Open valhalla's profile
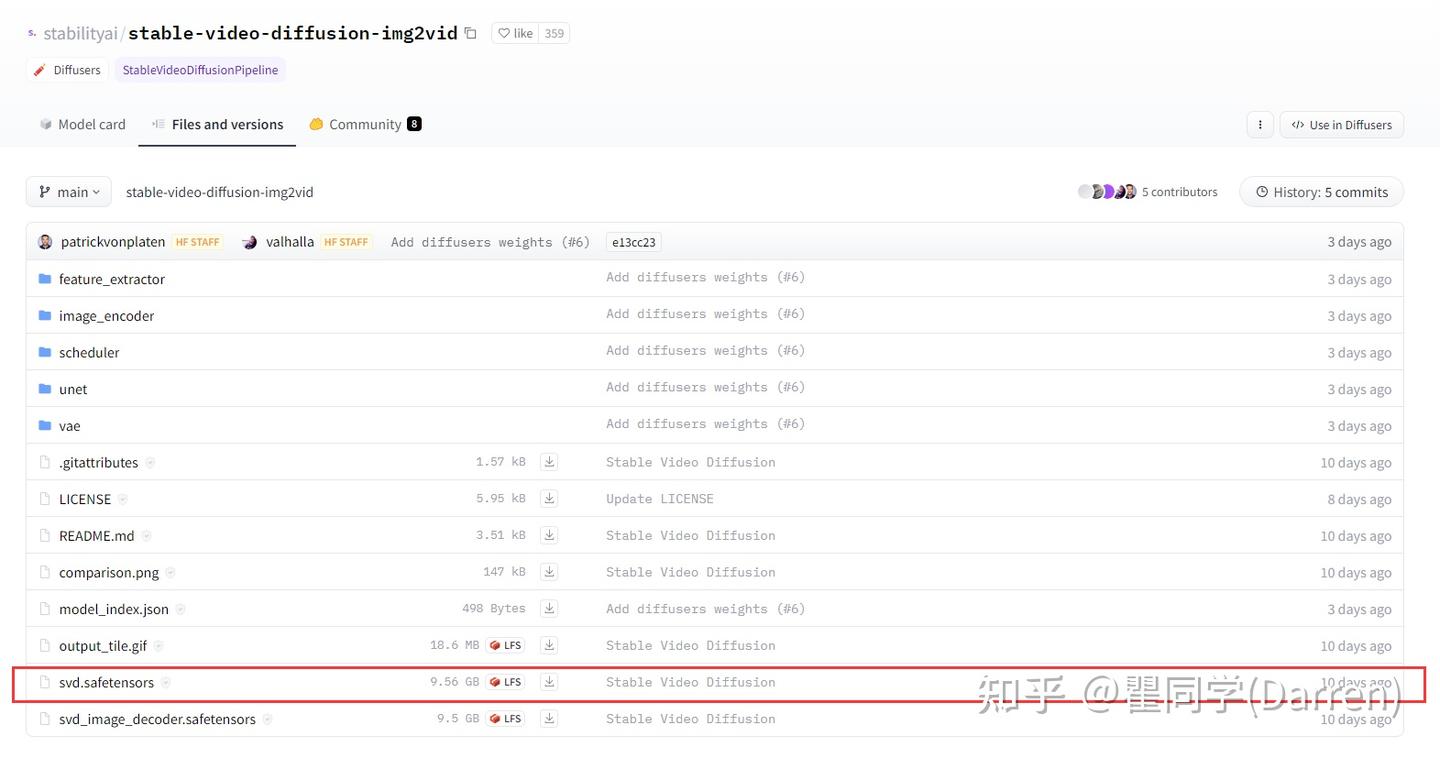Viewport: 1440px width, 758px height. [x=290, y=242]
